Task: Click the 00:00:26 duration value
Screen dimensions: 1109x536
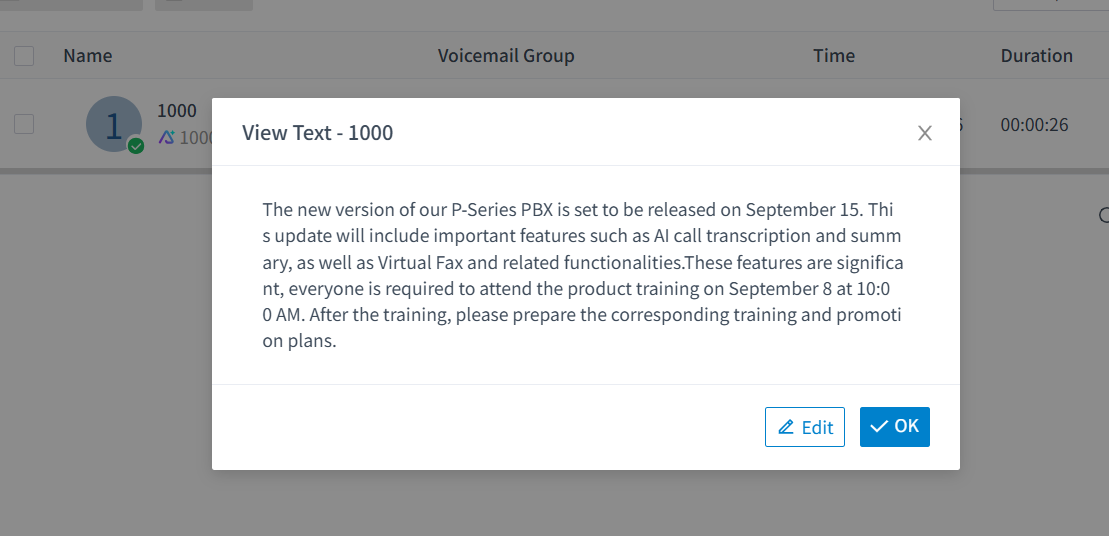Action: point(1034,125)
